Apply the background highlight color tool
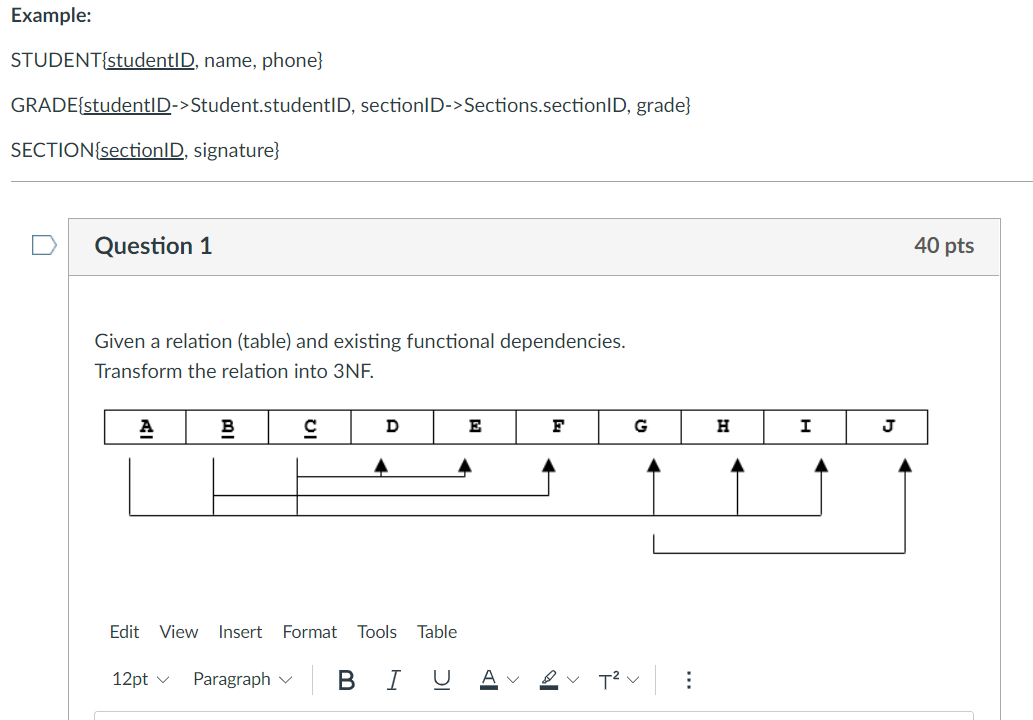The width and height of the screenshot is (1033, 720). 547,679
